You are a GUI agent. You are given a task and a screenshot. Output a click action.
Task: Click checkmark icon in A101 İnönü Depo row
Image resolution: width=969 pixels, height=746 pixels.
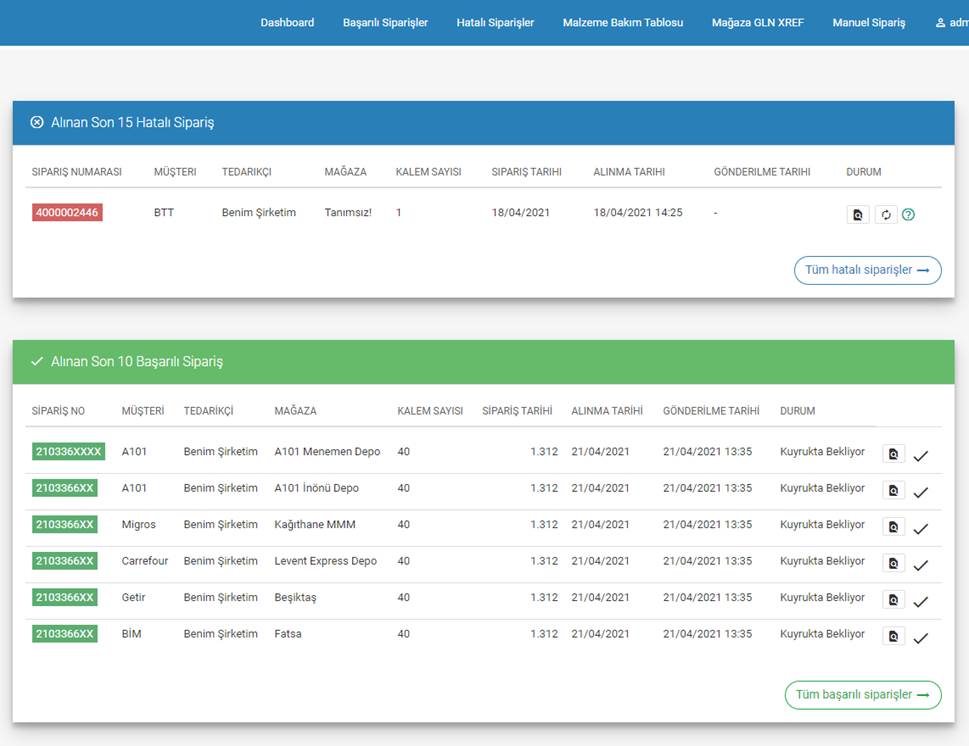921,493
